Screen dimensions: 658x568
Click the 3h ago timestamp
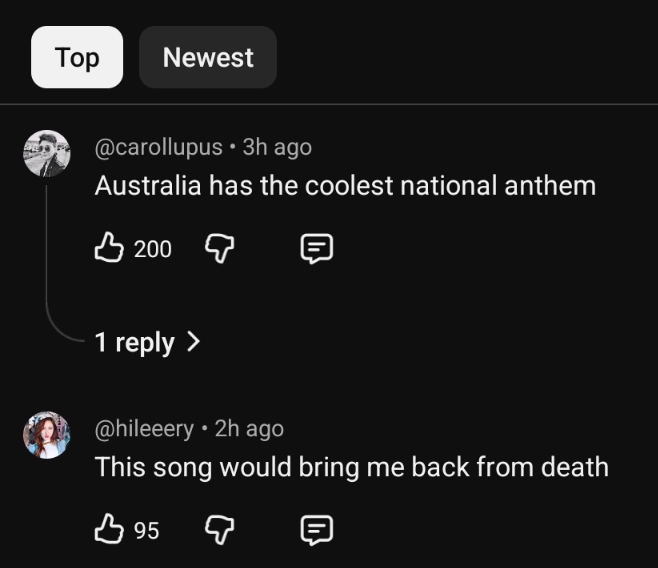277,147
